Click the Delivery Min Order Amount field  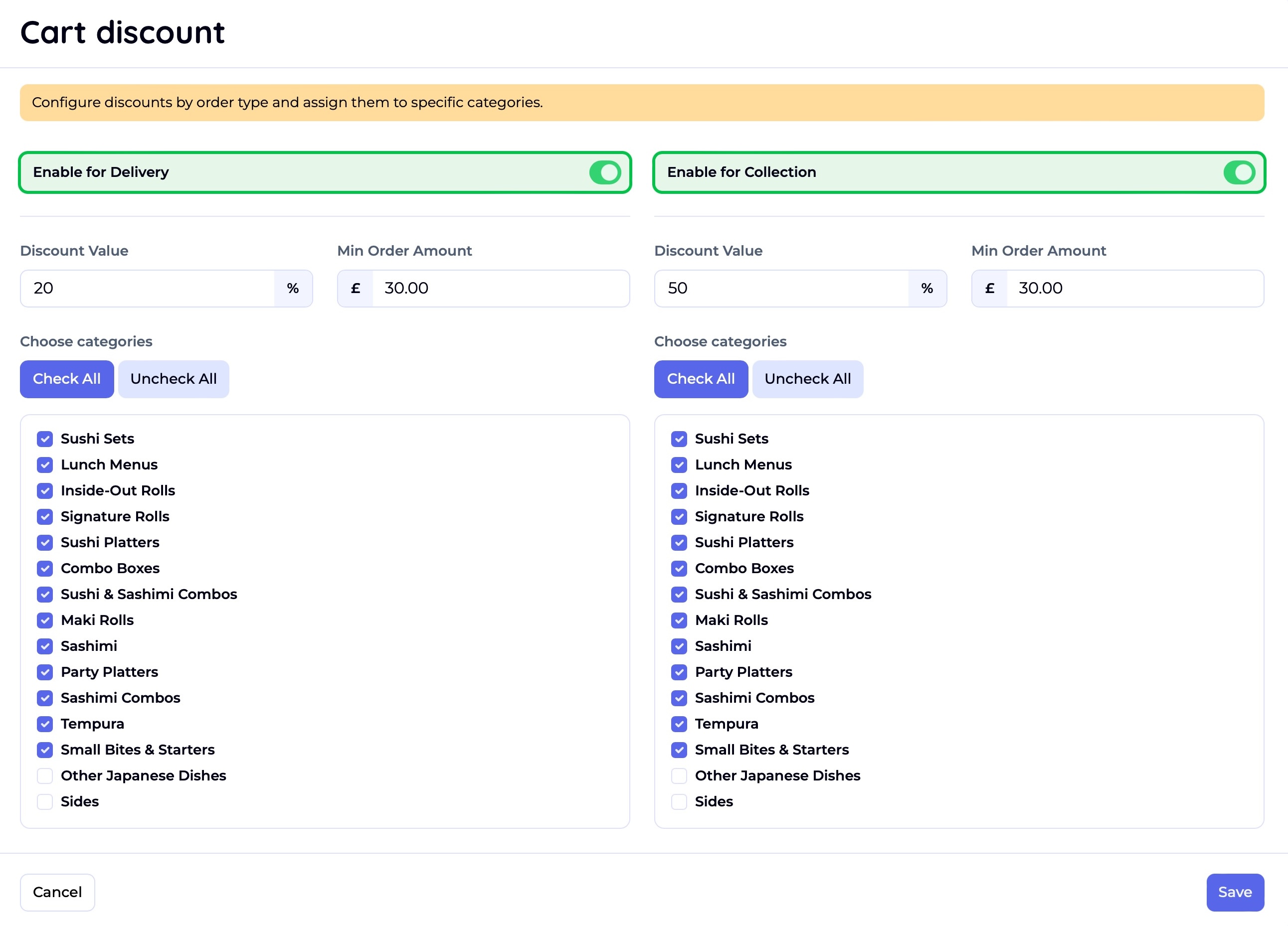point(500,289)
